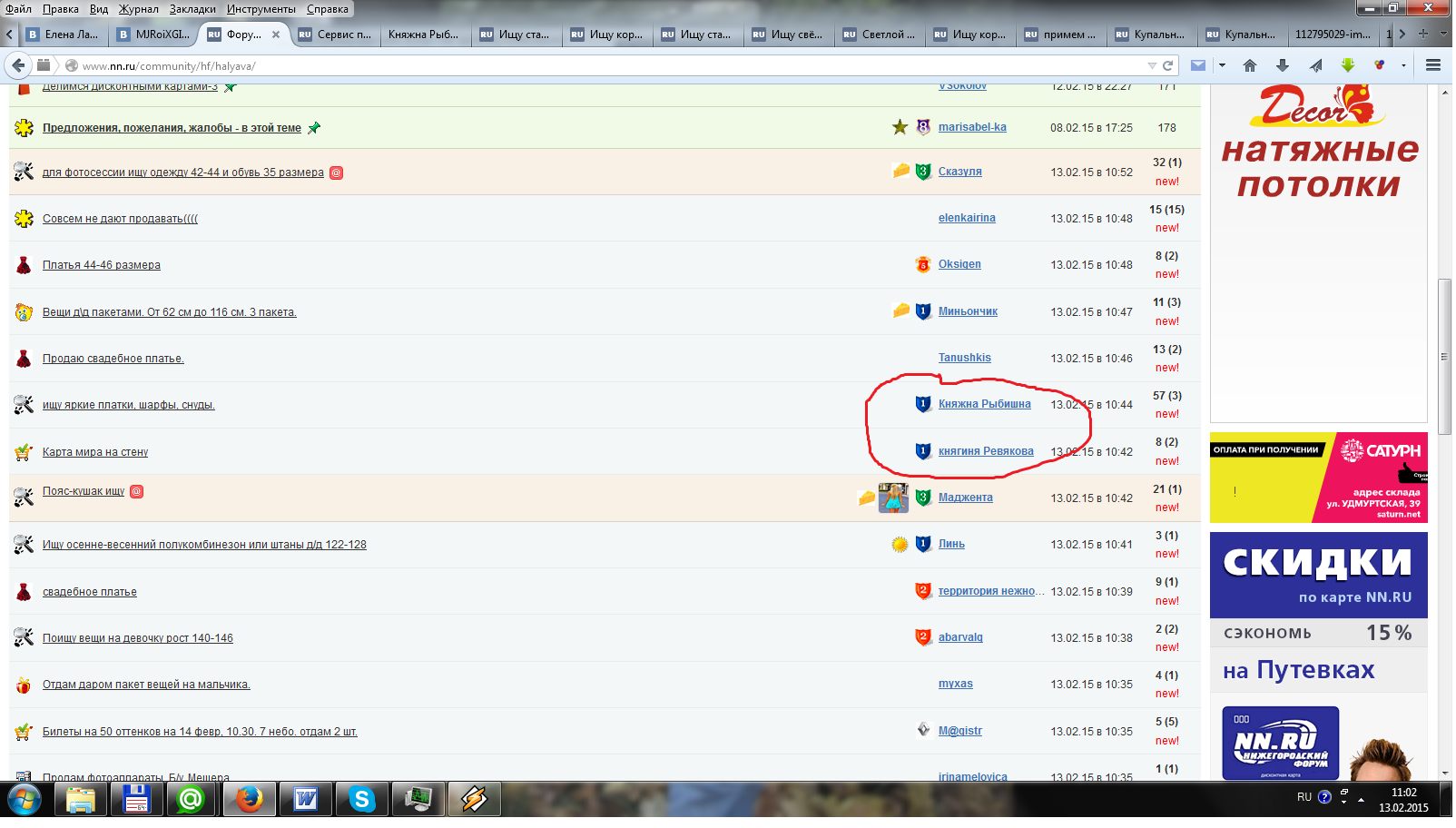Open topic Поищу вещи на девочку рост 140-146
This screenshot has width=1456, height=828.
tap(138, 638)
